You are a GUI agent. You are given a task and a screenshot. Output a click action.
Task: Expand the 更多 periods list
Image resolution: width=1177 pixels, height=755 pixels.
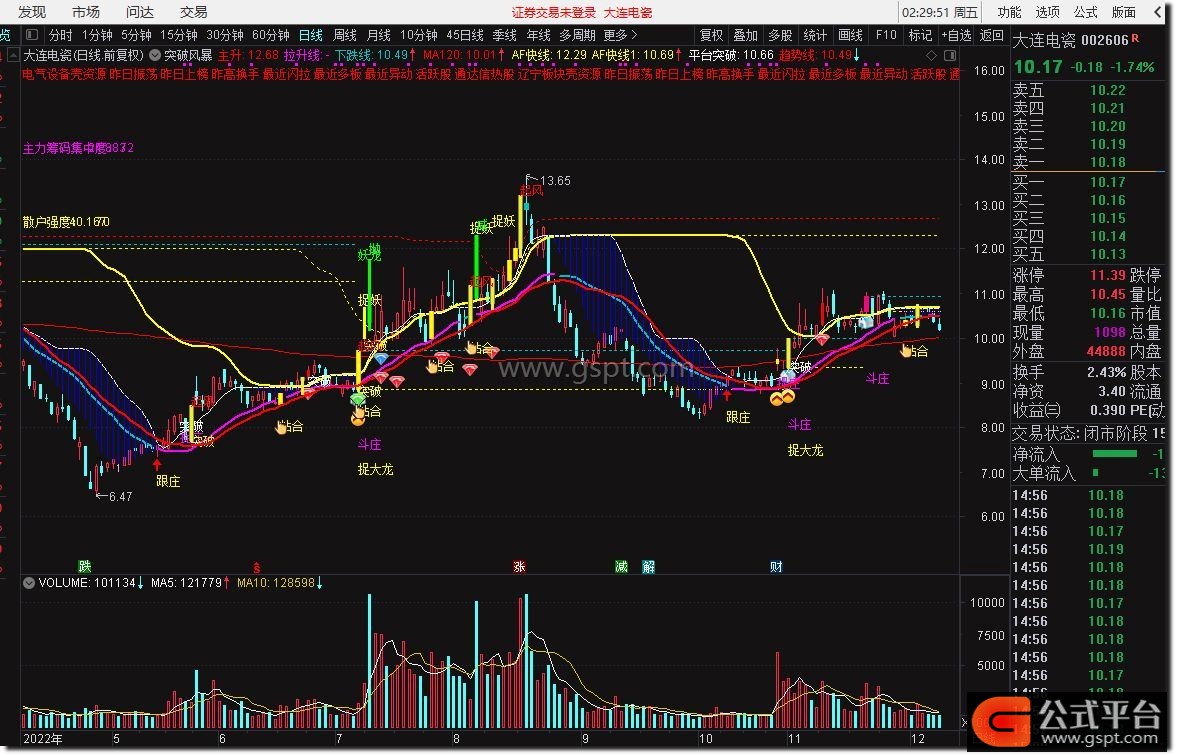(x=620, y=35)
